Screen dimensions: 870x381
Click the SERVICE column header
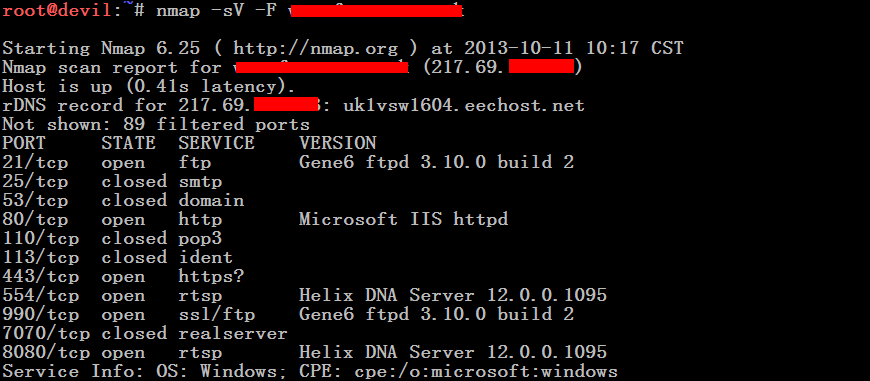point(216,143)
